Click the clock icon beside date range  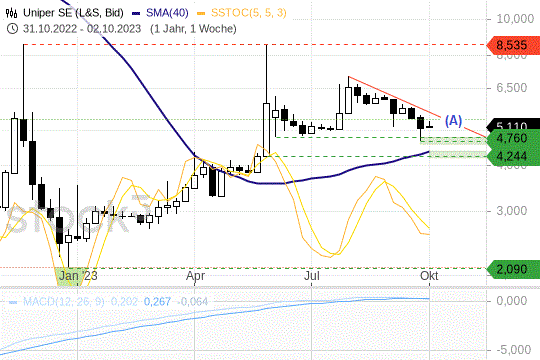12,29
